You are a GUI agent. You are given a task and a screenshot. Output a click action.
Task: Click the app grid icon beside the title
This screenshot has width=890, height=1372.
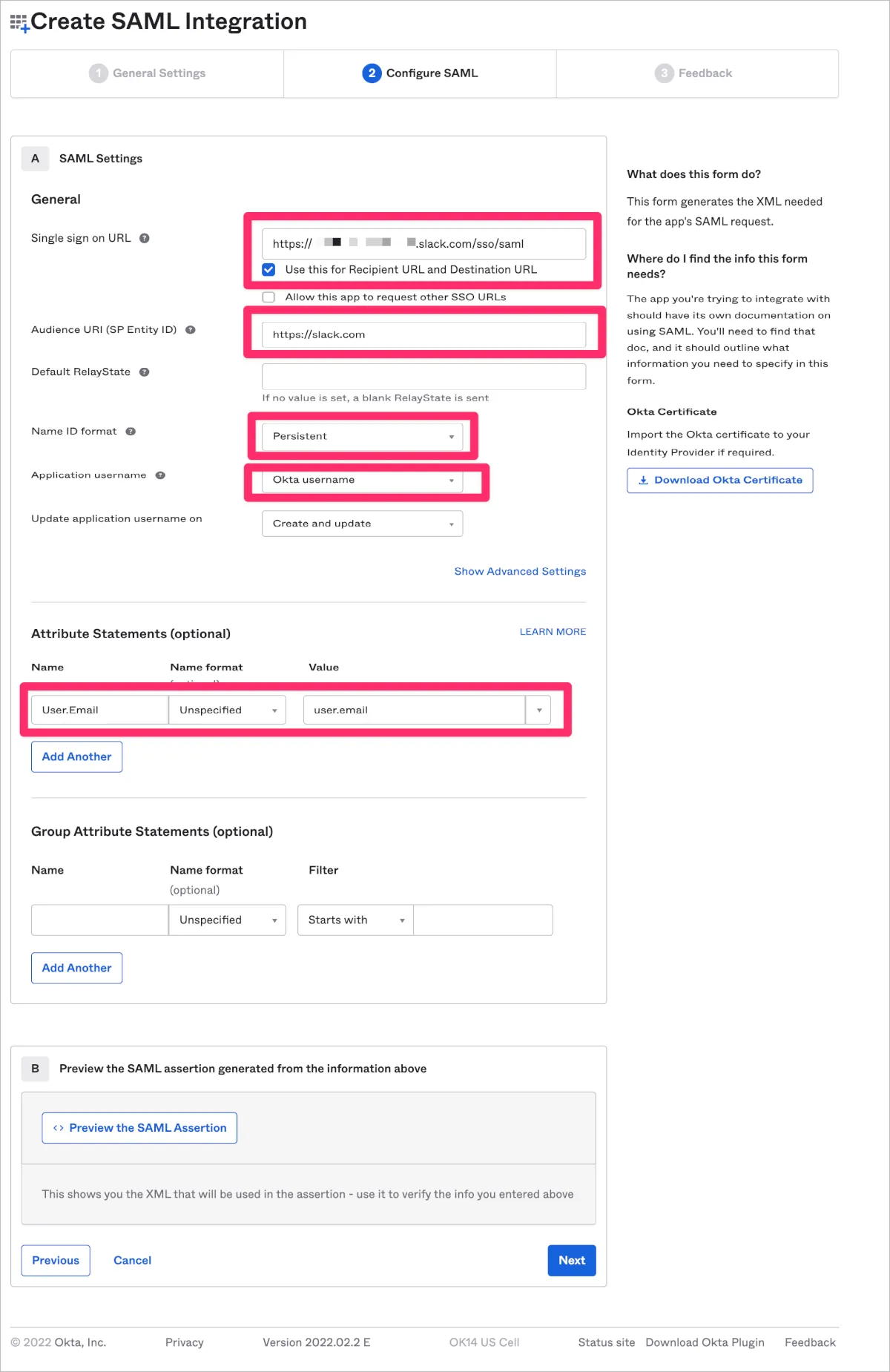click(x=19, y=23)
